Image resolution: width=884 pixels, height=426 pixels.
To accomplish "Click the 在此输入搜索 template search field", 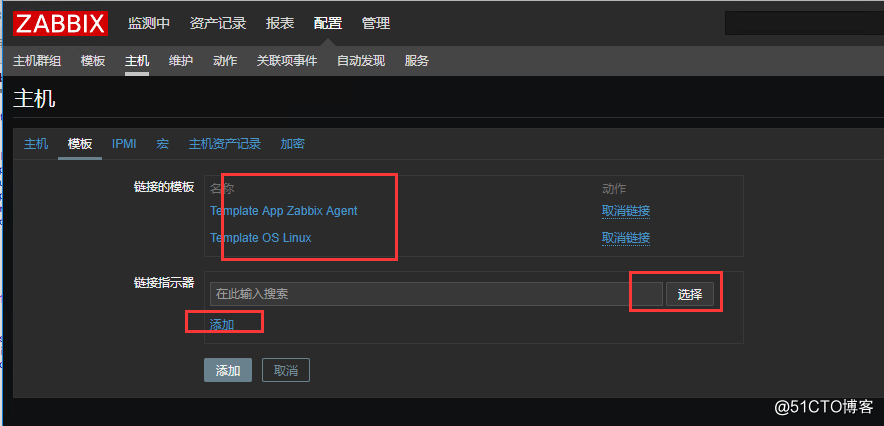I will tap(436, 294).
